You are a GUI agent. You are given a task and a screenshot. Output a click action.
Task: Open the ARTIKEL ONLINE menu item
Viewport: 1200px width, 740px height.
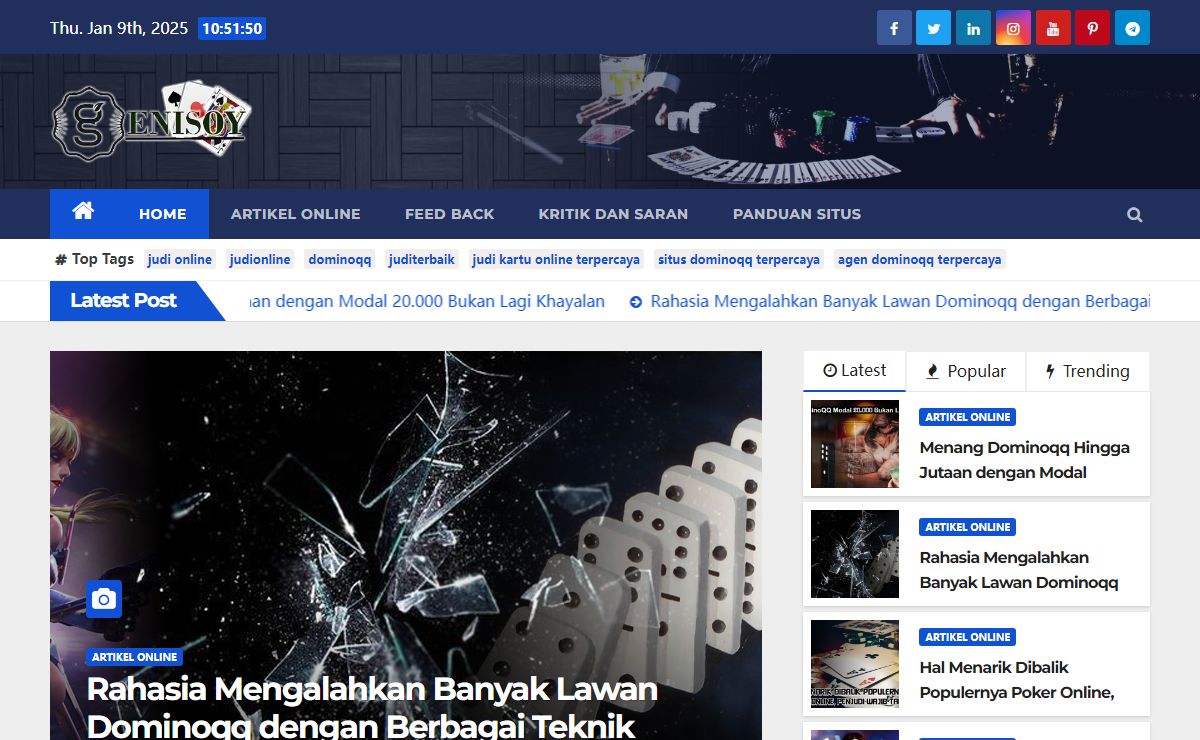coord(296,213)
